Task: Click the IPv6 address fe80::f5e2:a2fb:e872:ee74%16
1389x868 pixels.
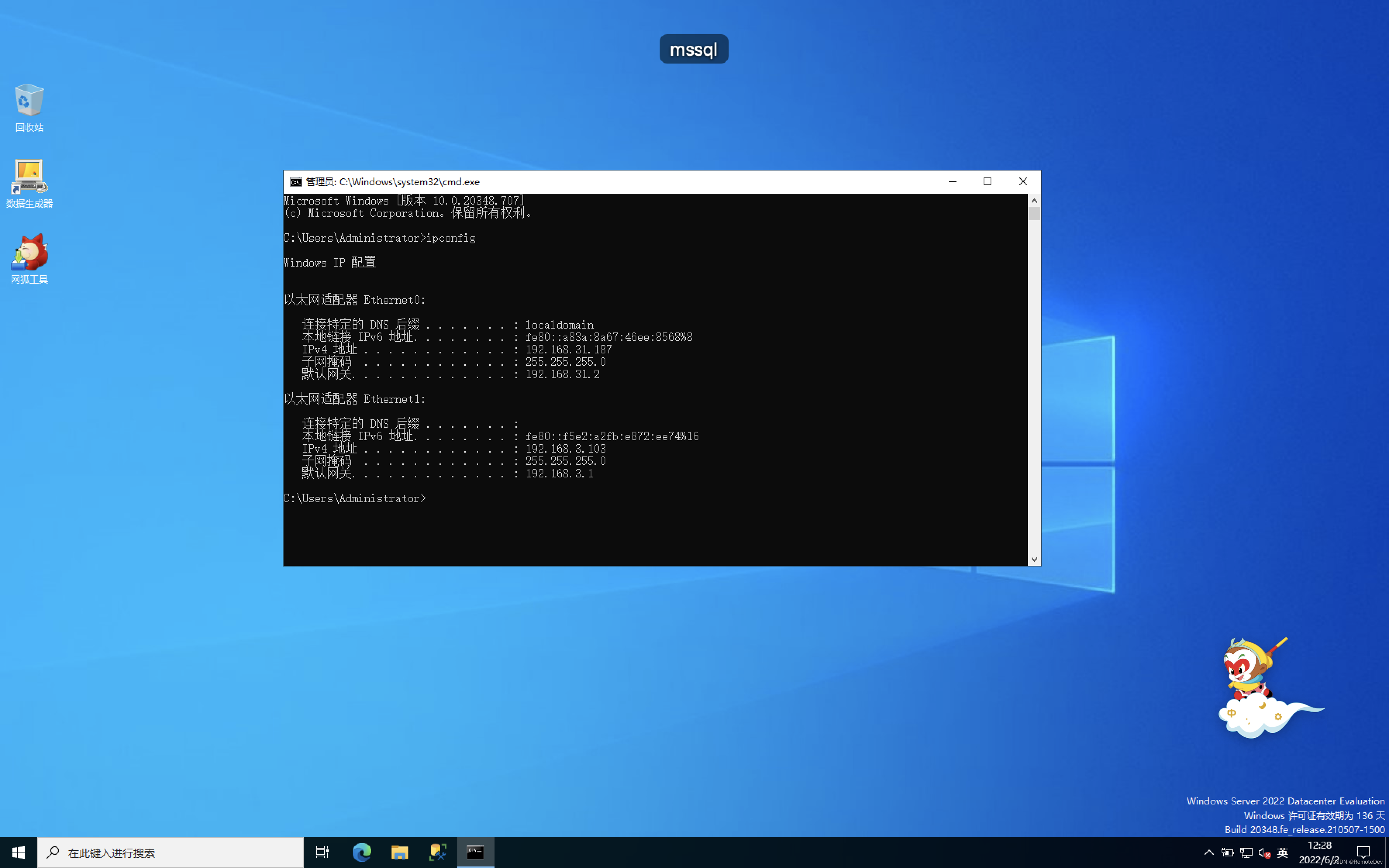Action: point(612,437)
